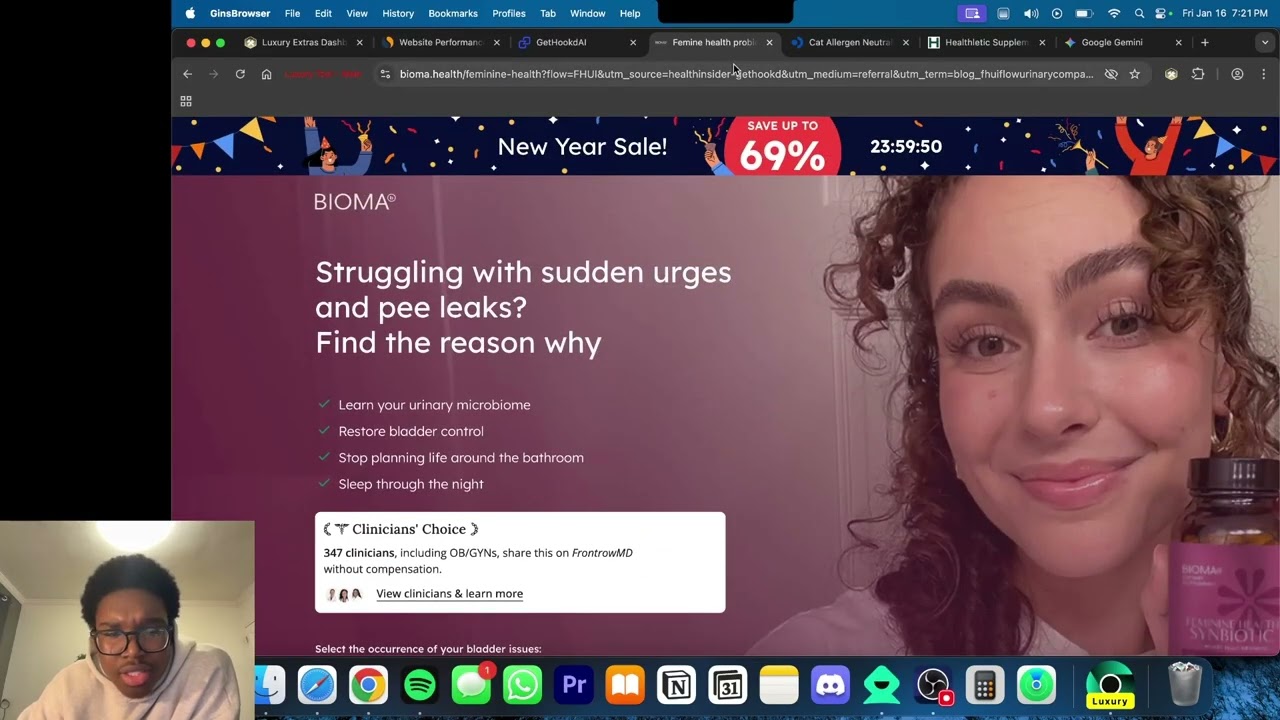Open the Profiles menu
Image resolution: width=1280 pixels, height=720 pixels.
click(x=509, y=14)
